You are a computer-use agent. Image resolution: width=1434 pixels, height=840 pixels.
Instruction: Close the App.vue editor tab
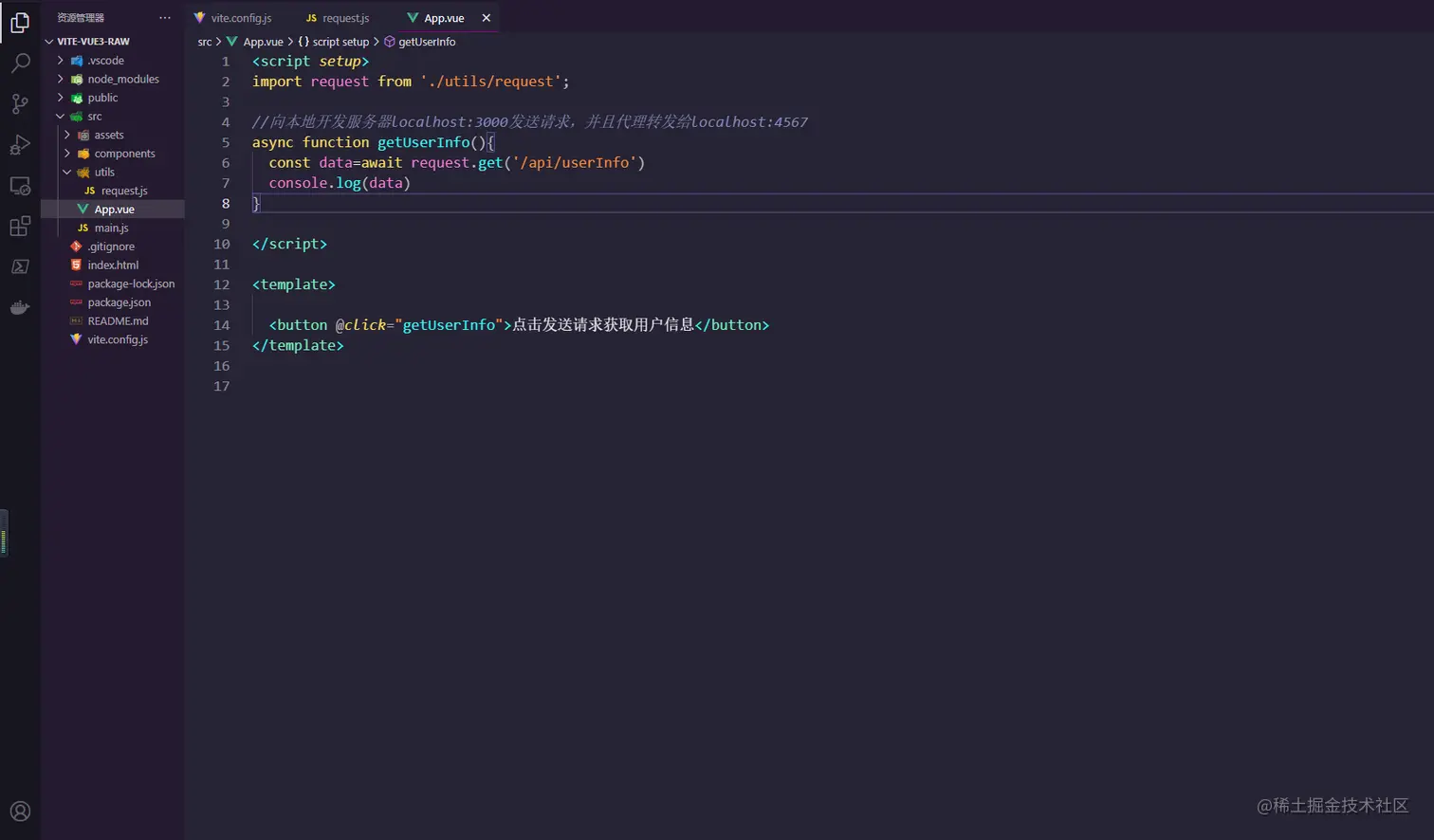click(x=487, y=18)
